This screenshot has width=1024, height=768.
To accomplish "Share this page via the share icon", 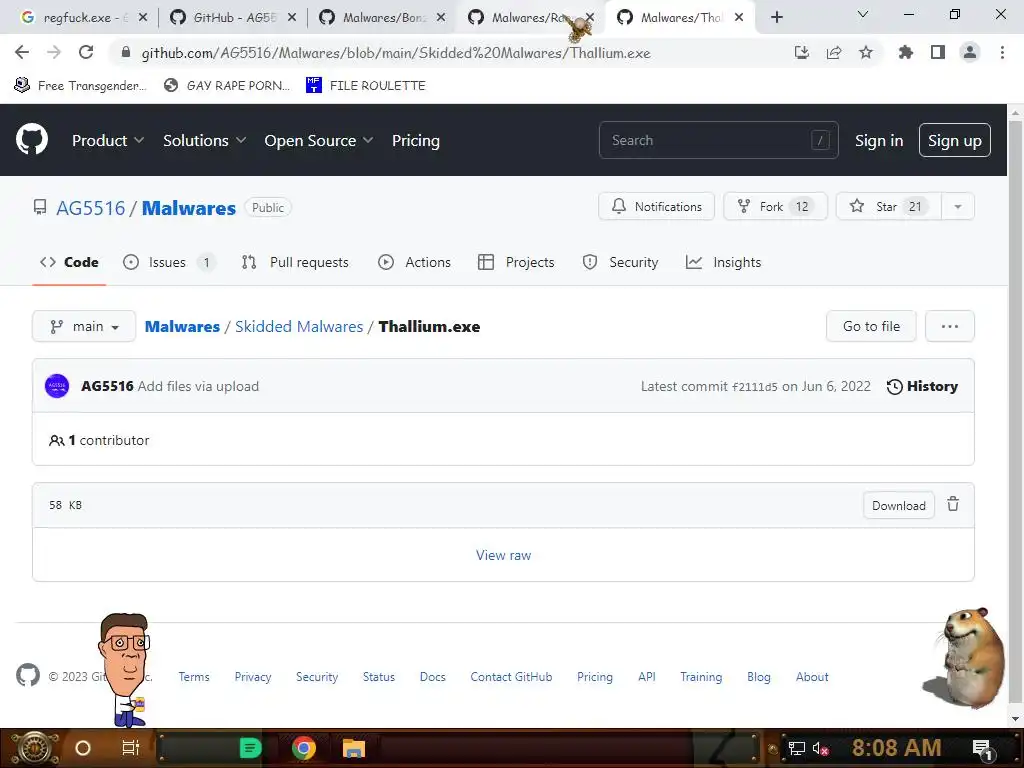I will 834,53.
